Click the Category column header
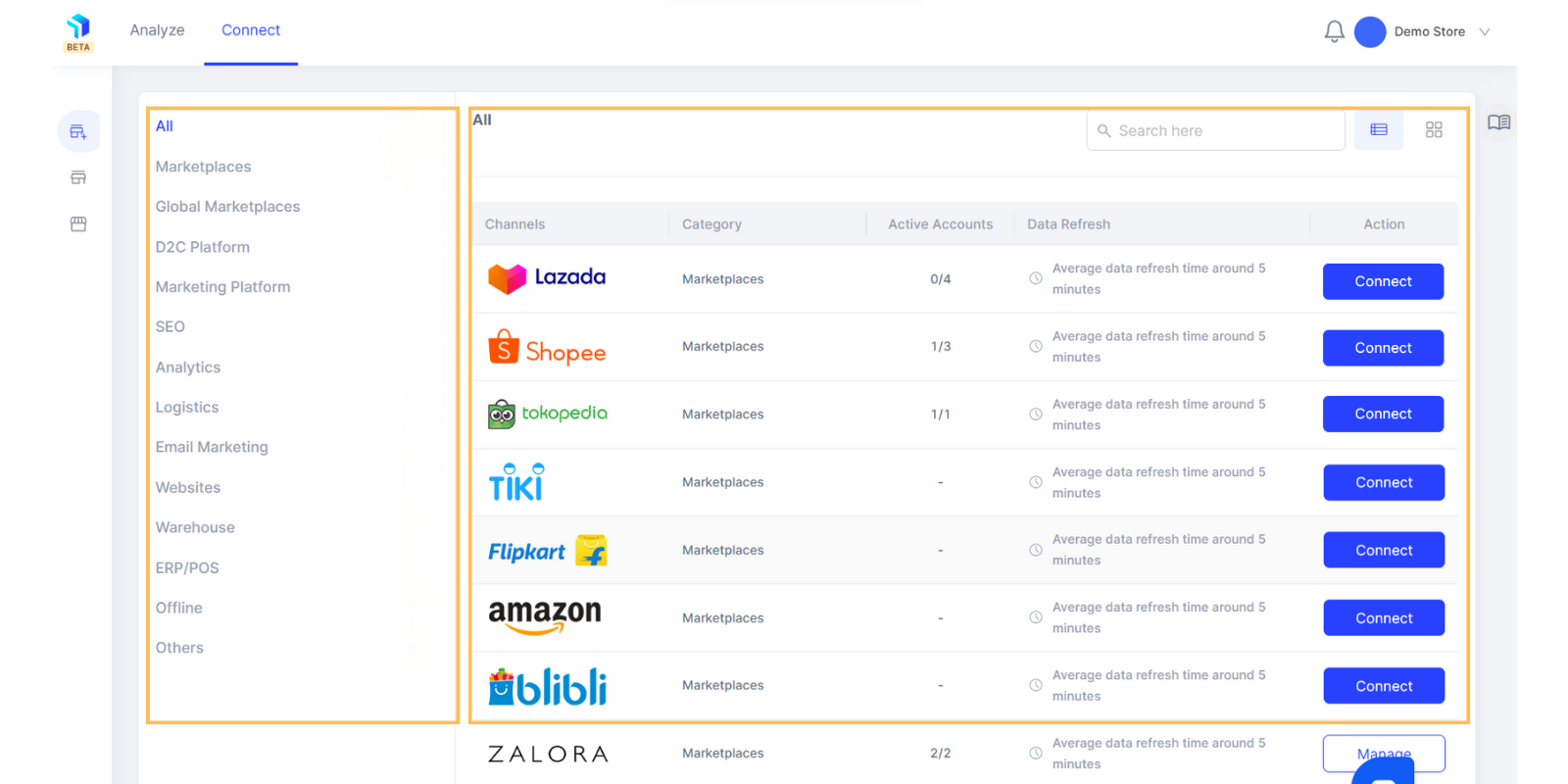The height and width of the screenshot is (784, 1568). 711,224
